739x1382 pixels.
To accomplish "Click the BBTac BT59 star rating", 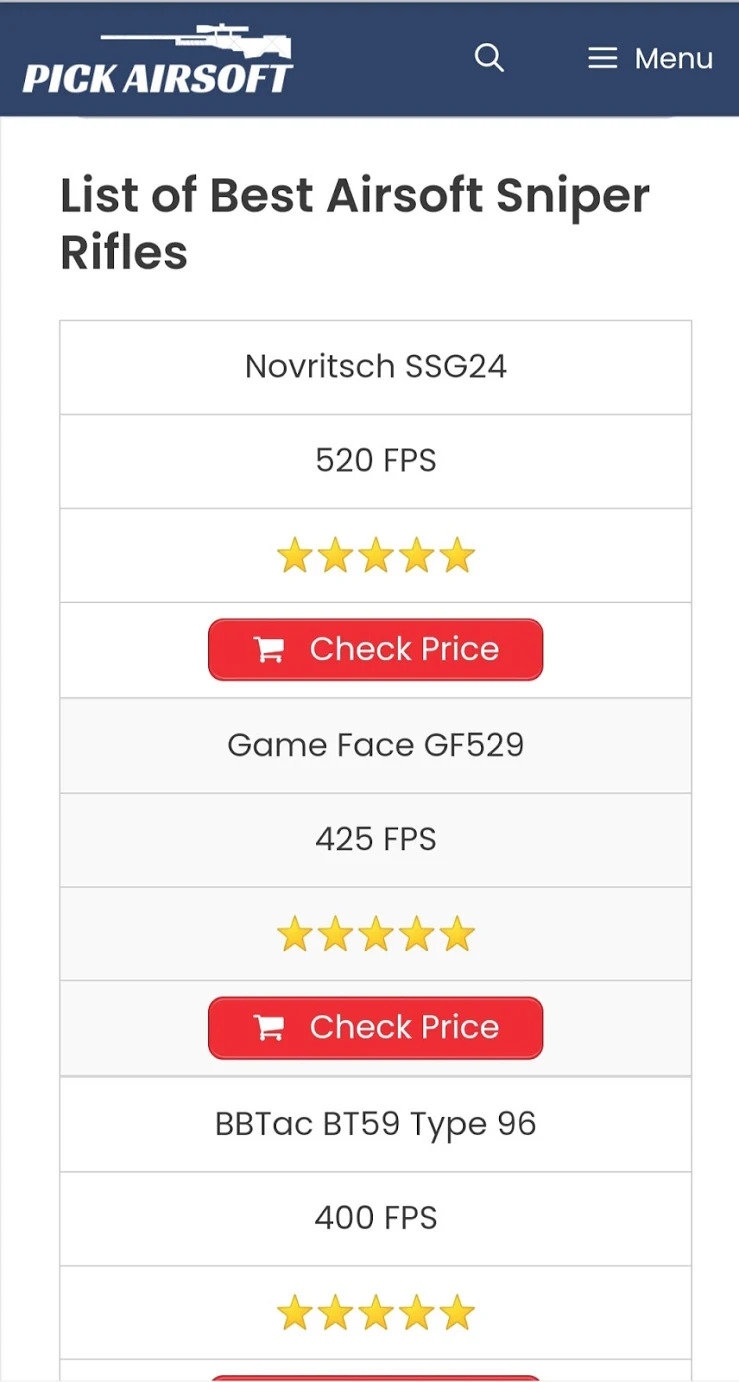I will click(x=375, y=1312).
